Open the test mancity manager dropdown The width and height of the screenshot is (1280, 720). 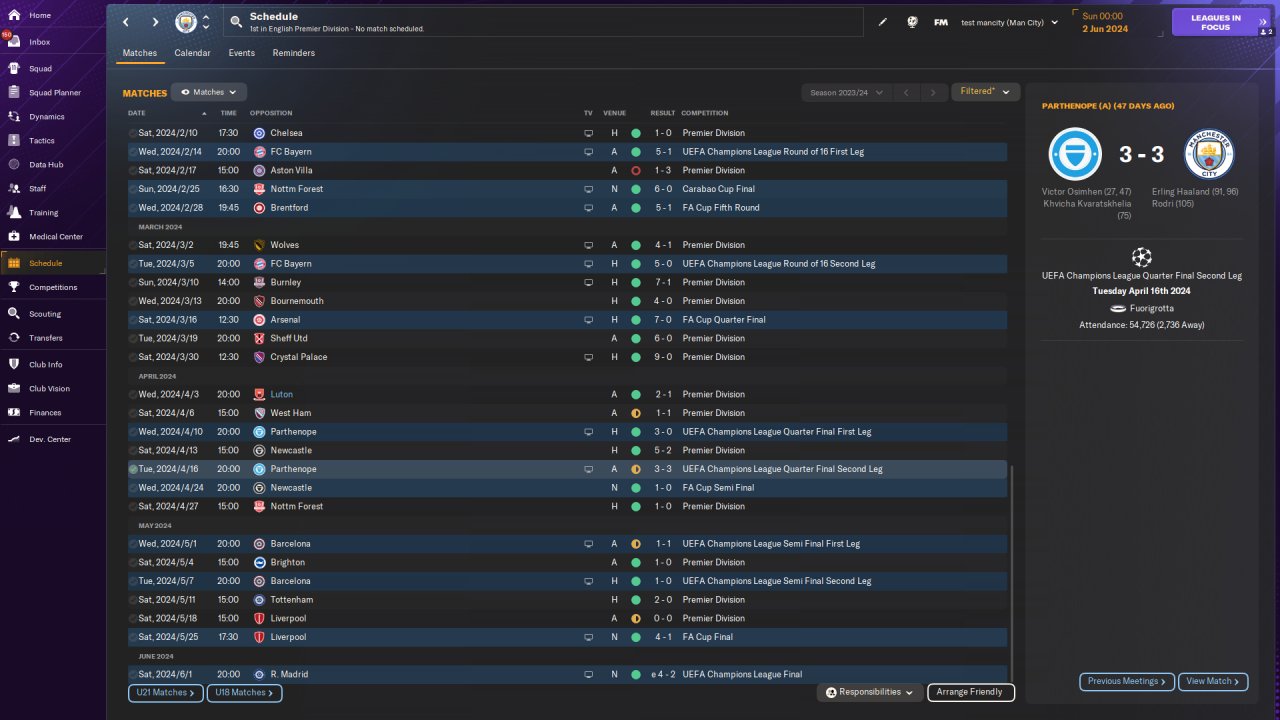click(x=1009, y=22)
